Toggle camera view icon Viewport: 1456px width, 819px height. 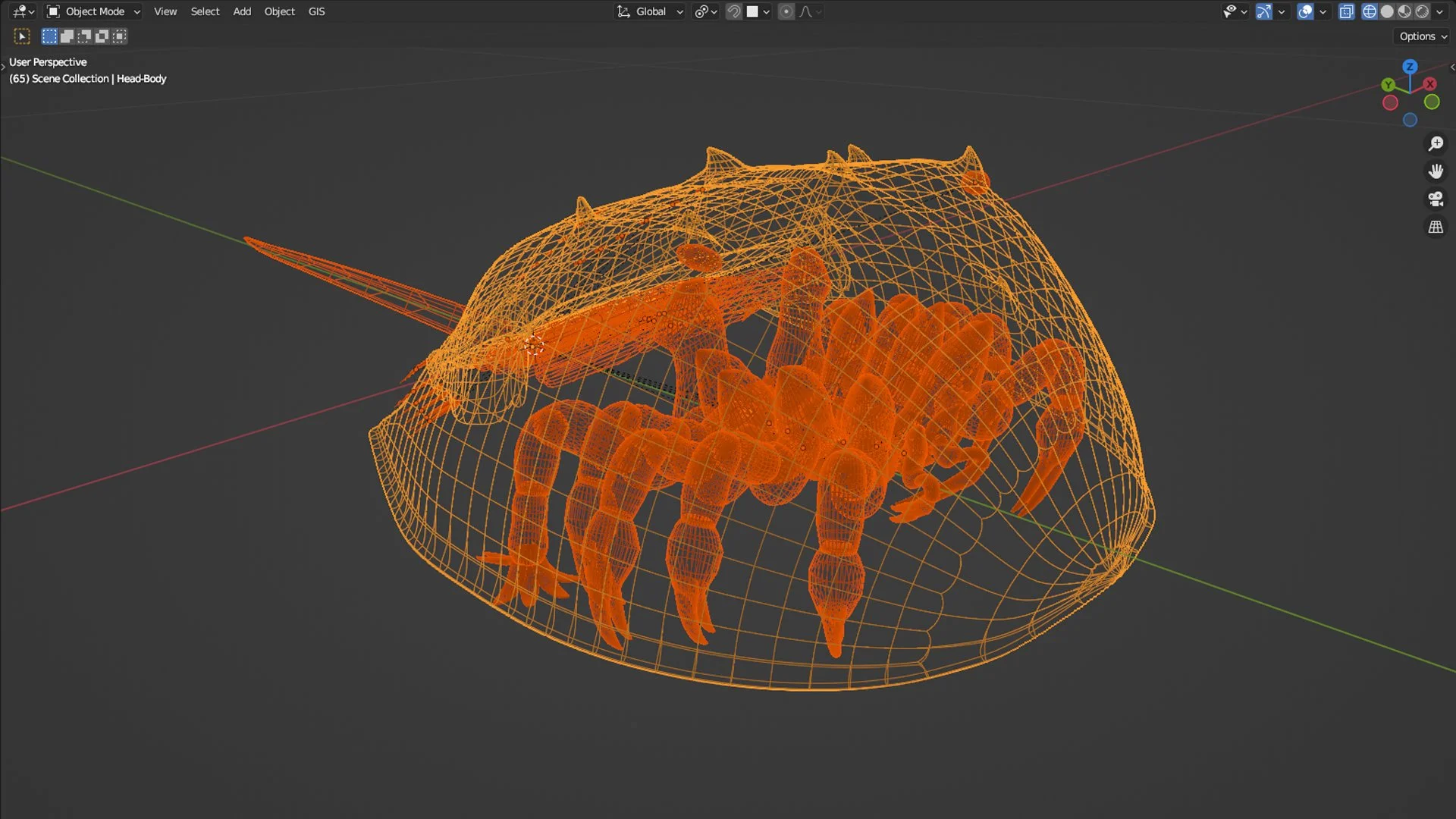click(x=1436, y=199)
